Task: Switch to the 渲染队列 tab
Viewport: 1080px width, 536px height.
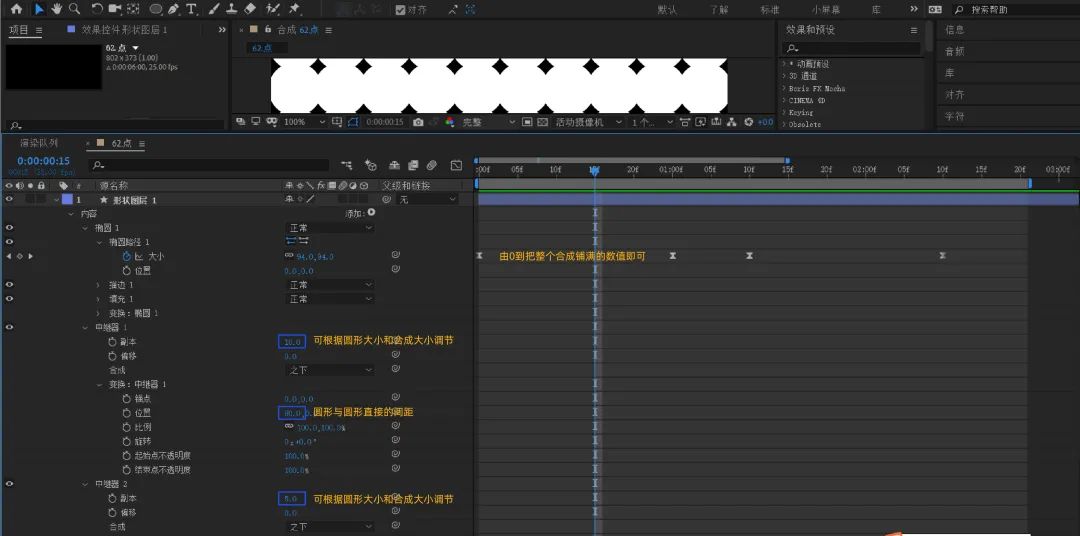Action: click(39, 143)
